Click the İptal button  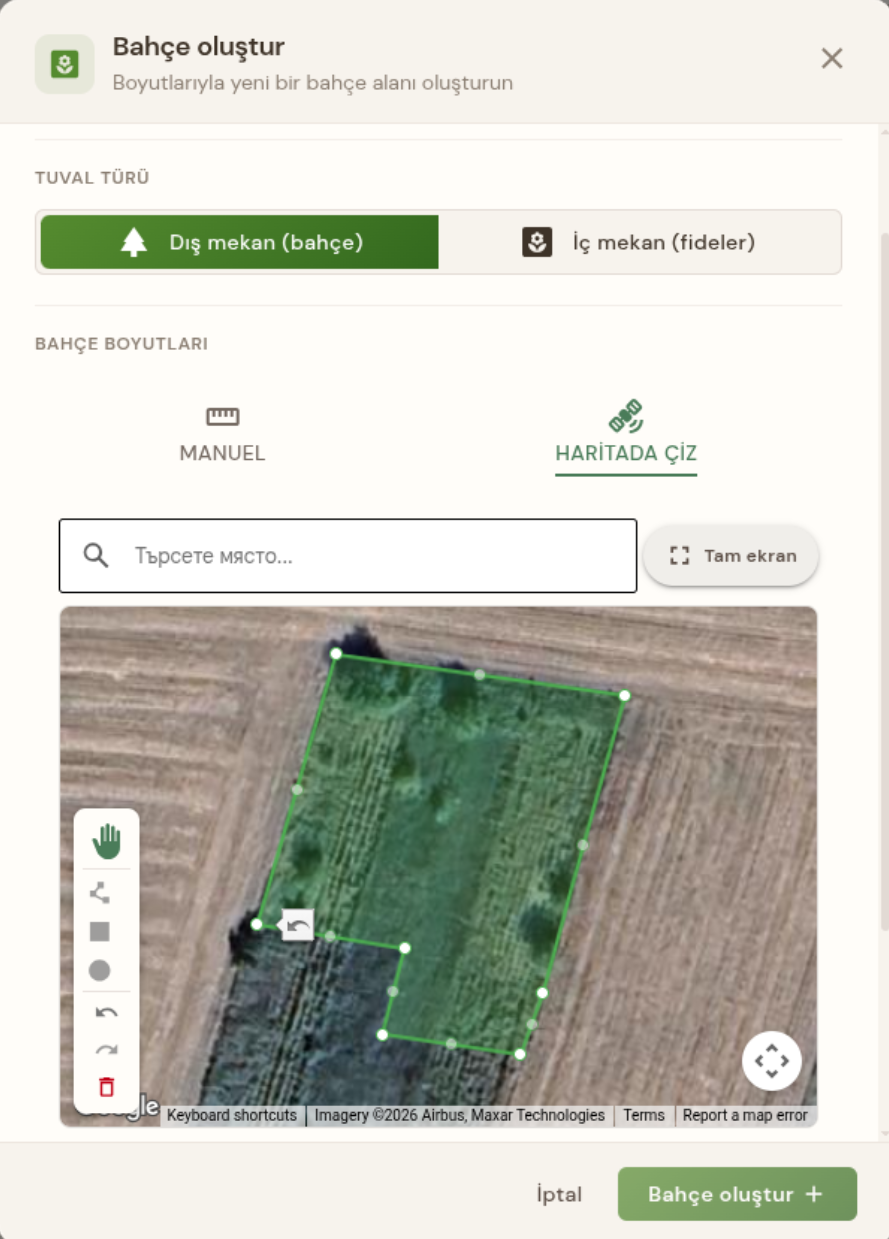pyautogui.click(x=559, y=1194)
